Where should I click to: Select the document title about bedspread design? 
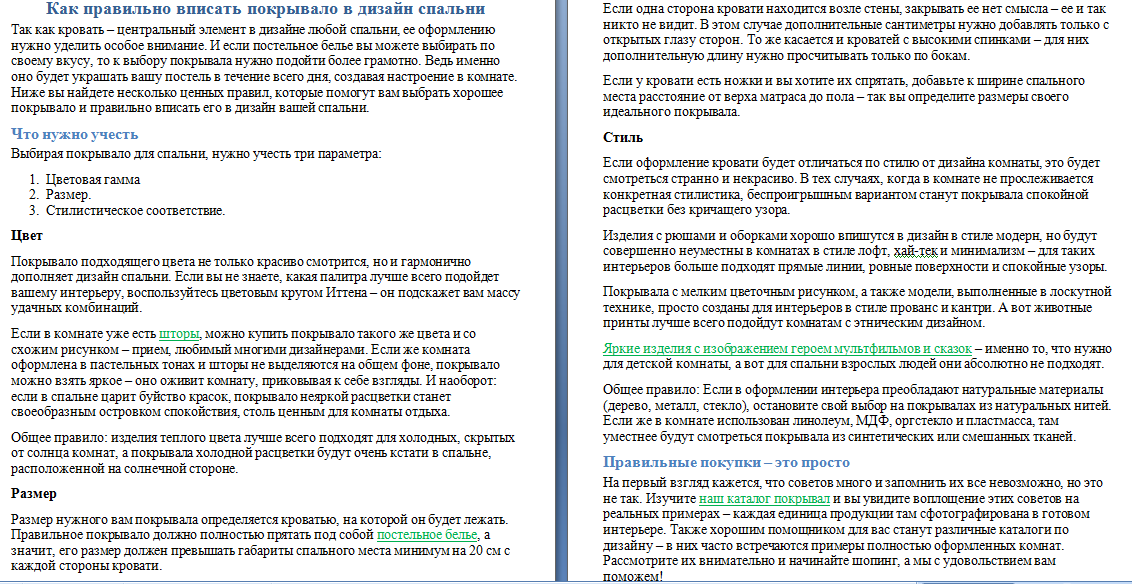point(269,10)
